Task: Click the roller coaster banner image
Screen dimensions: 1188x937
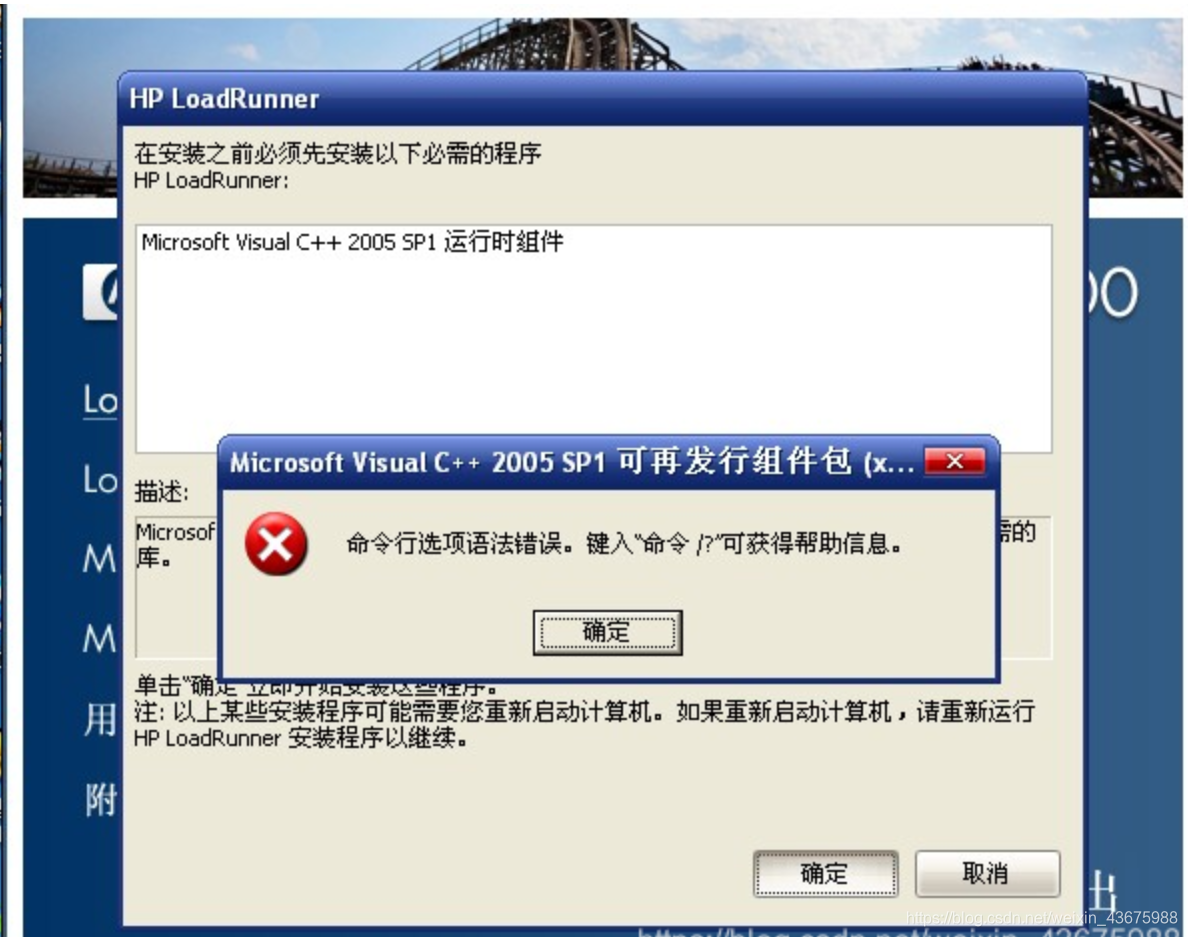Action: click(x=603, y=45)
